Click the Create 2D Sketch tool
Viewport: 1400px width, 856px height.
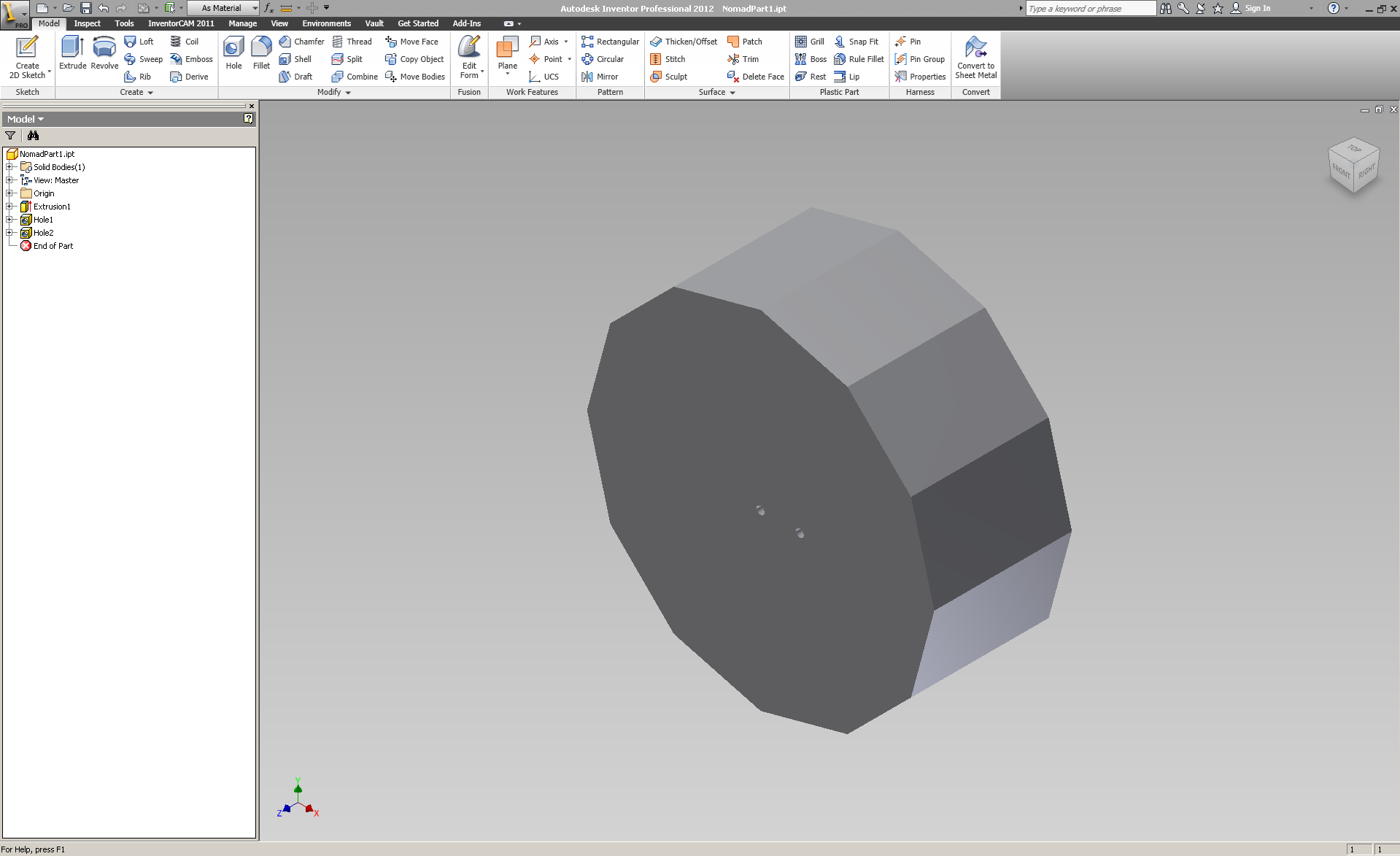[x=28, y=58]
